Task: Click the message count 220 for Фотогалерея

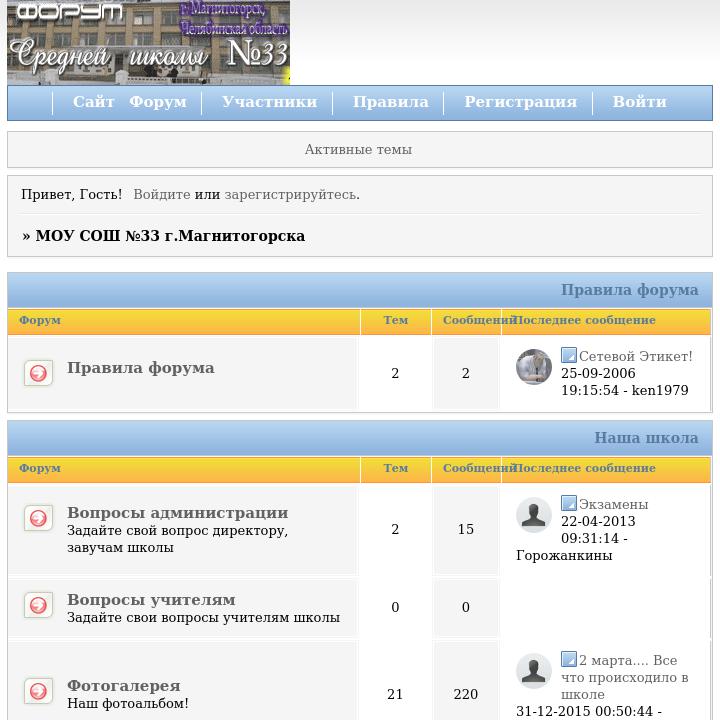Action: (466, 694)
